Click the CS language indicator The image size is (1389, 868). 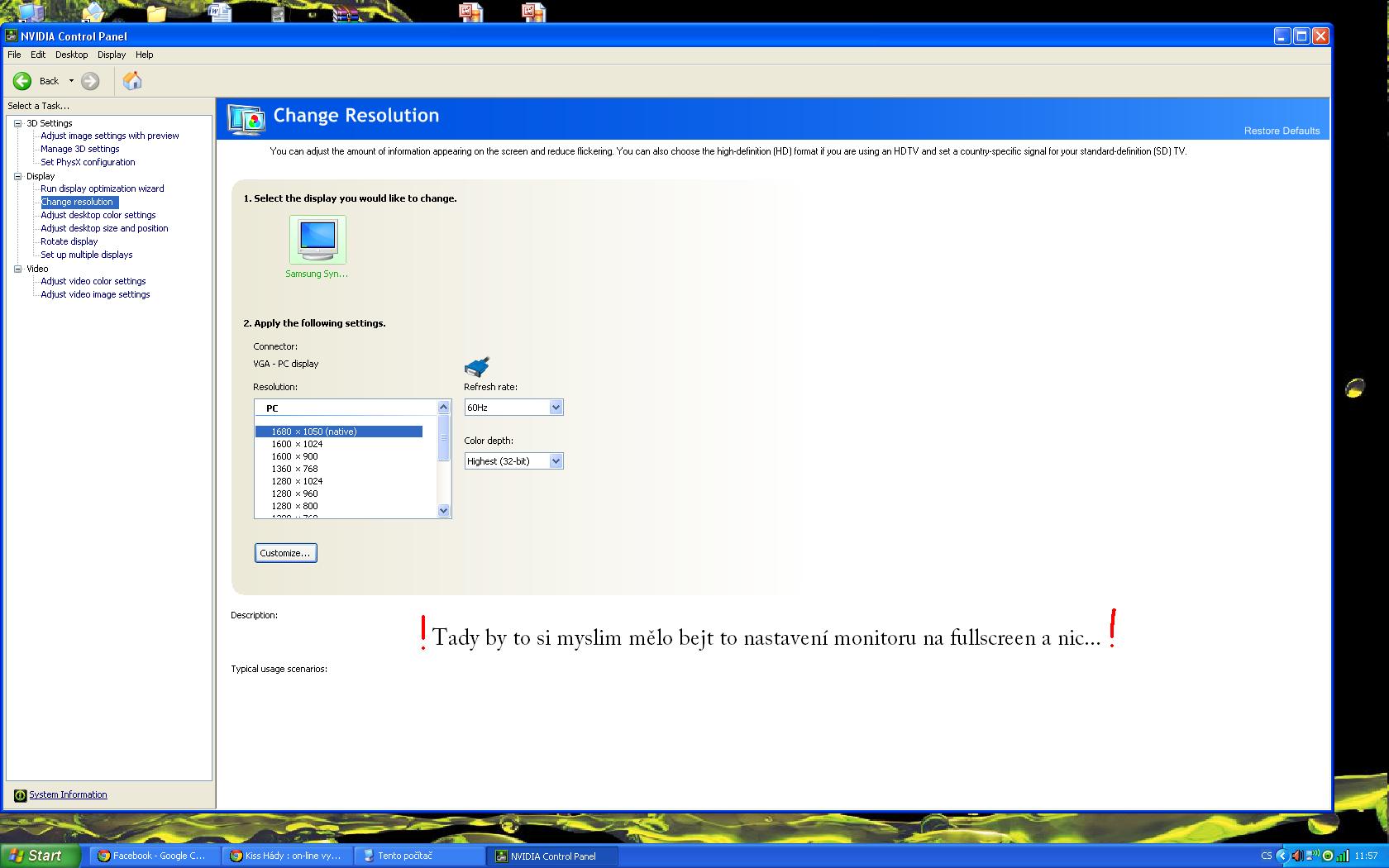(1266, 856)
